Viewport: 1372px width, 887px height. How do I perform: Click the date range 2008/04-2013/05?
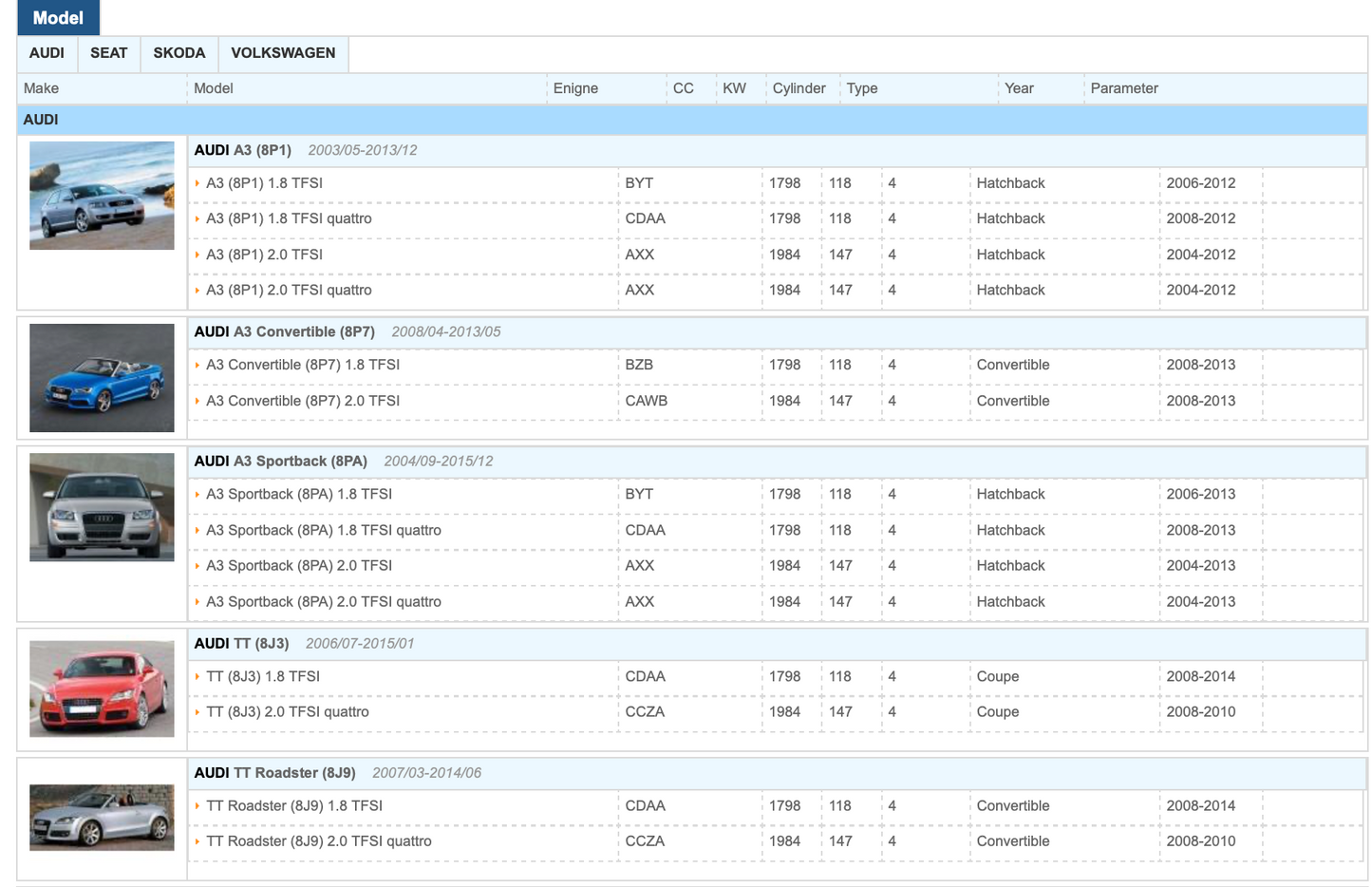point(446,331)
